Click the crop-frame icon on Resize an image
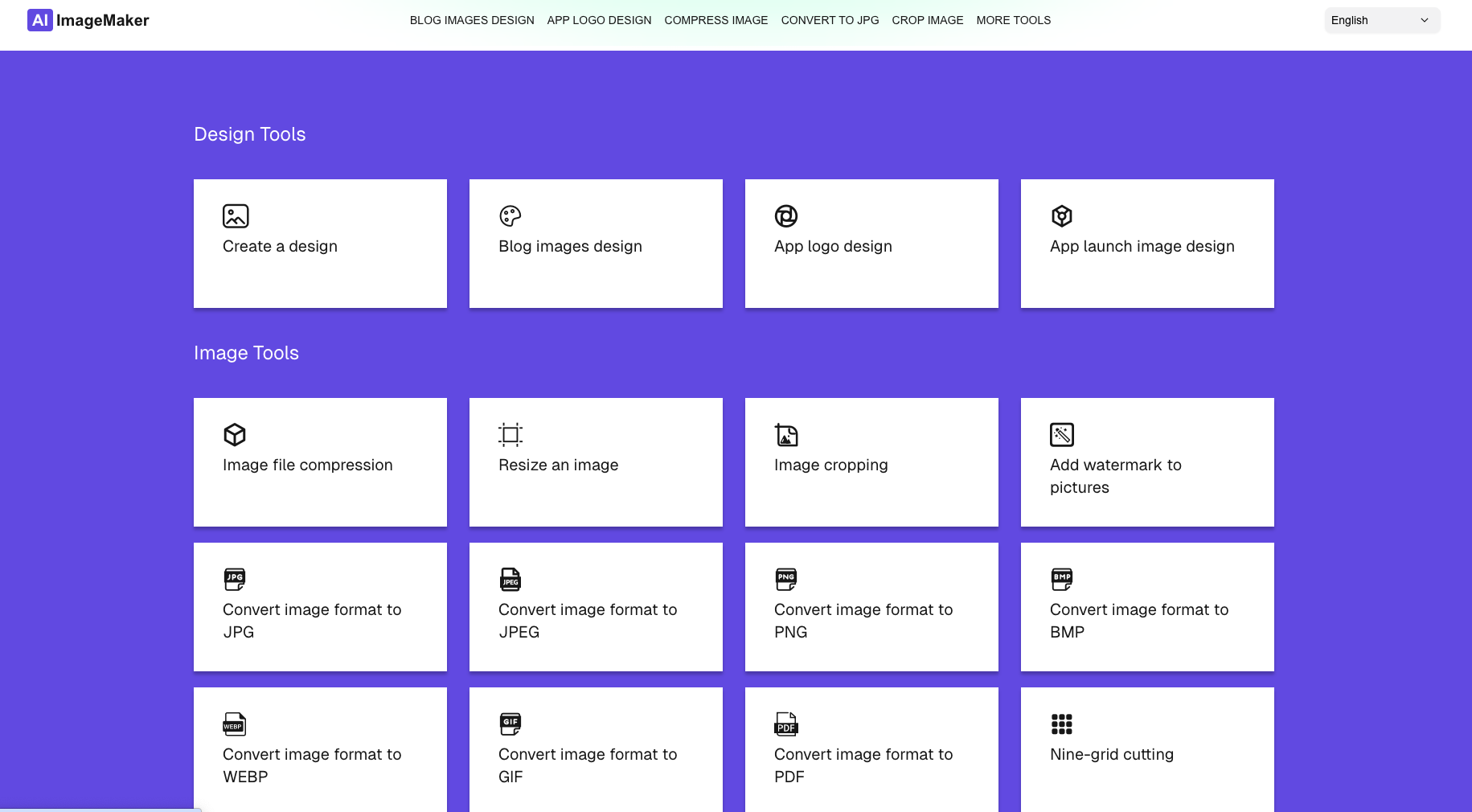 tap(510, 433)
